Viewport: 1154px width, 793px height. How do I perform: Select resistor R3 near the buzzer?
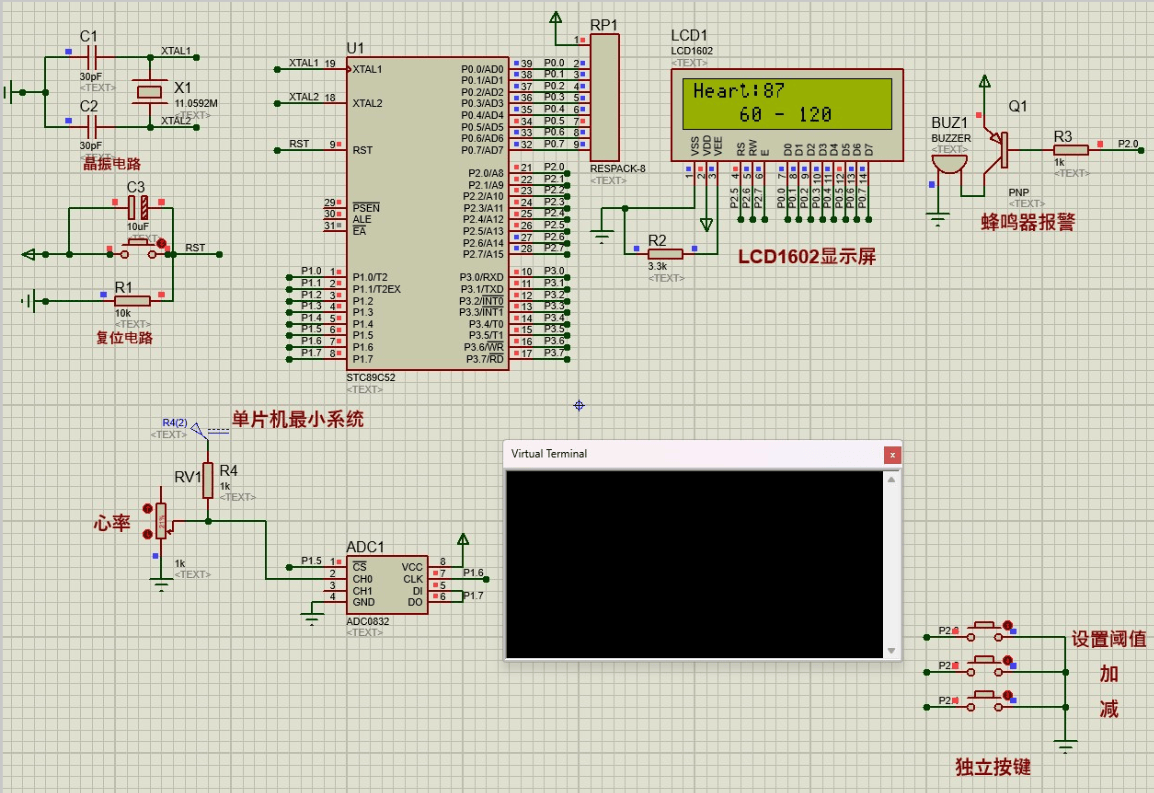[1070, 149]
